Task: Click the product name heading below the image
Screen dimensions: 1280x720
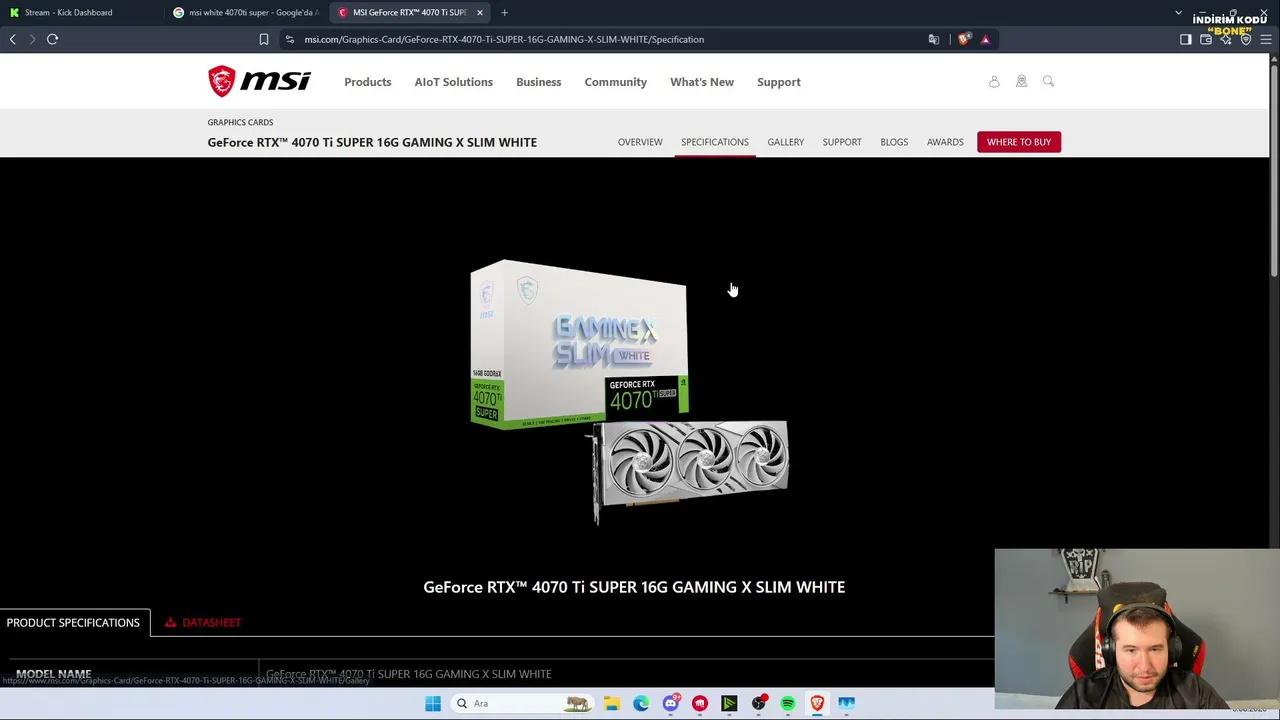Action: [634, 587]
